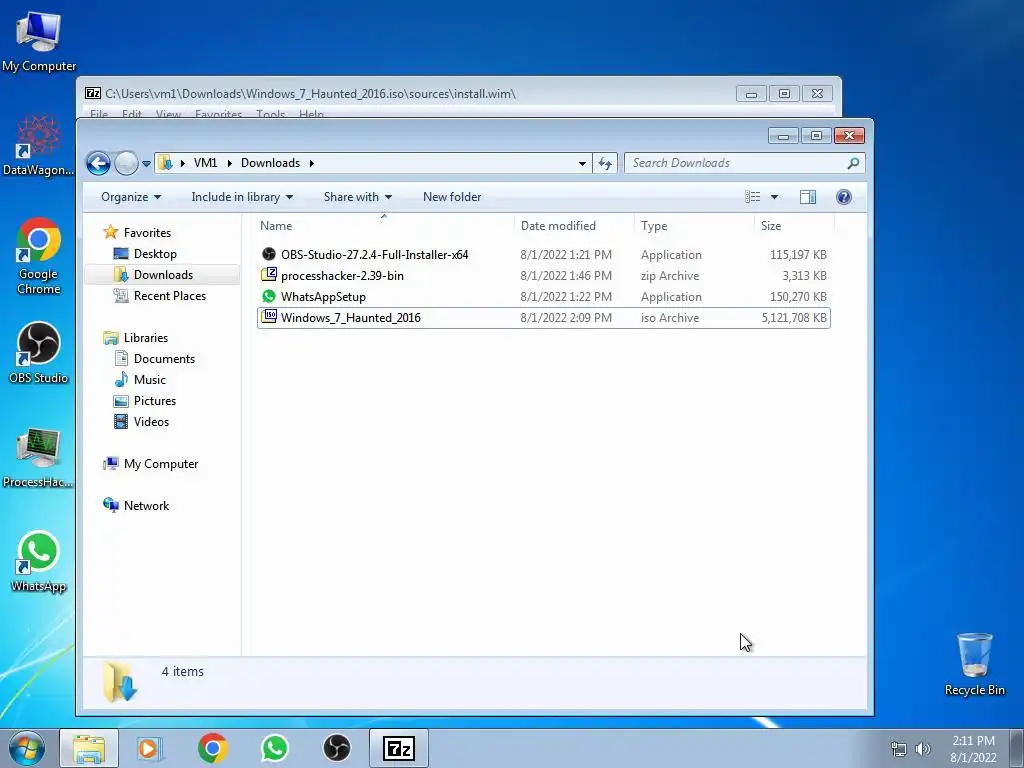Click ProcessHacker desktop shortcut
Image resolution: width=1024 pixels, height=768 pixels.
point(38,457)
